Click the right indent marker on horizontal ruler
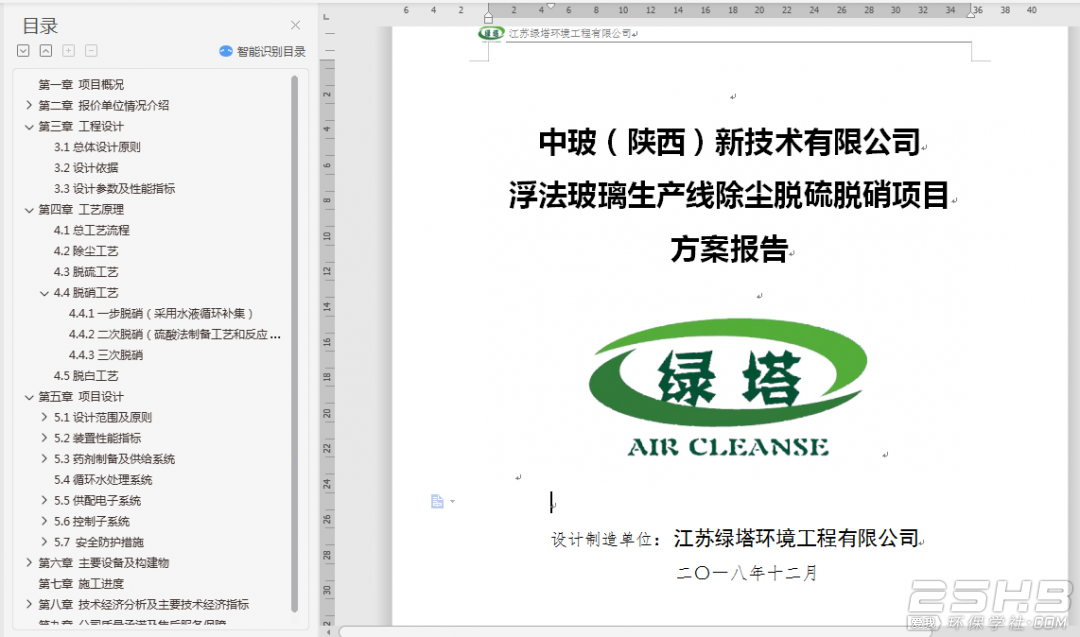Image resolution: width=1080 pixels, height=637 pixels. tap(970, 14)
